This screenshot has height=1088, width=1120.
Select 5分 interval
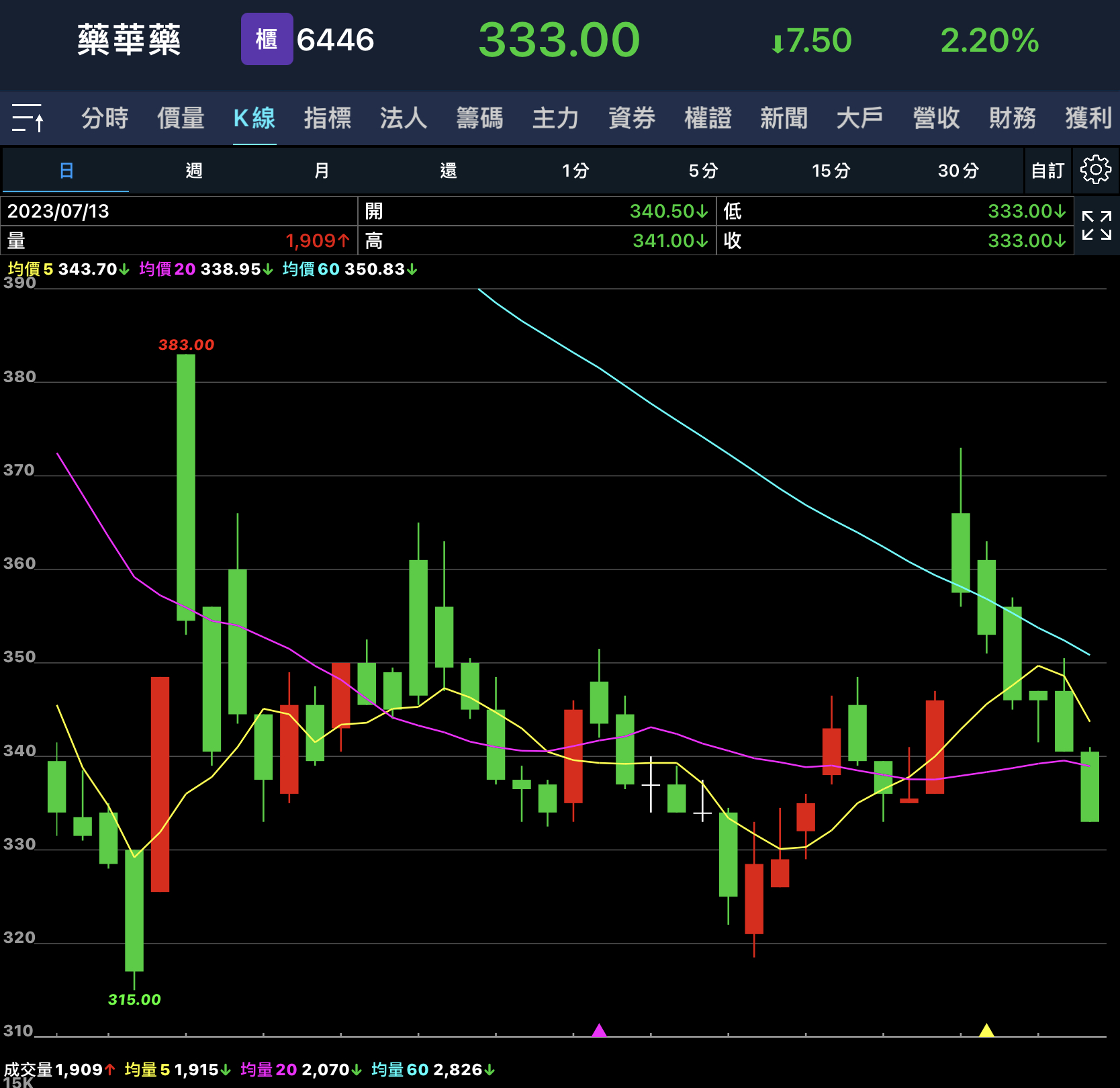pyautogui.click(x=703, y=171)
